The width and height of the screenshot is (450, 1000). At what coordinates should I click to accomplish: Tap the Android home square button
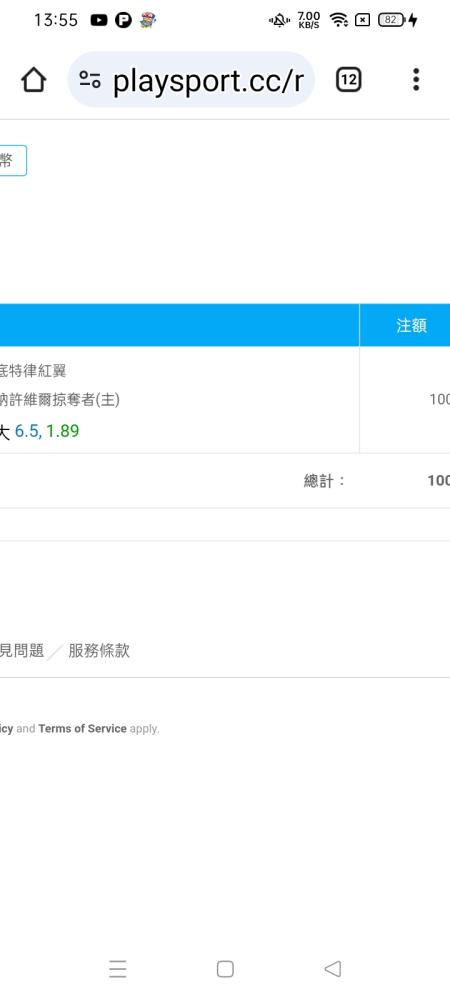tap(225, 969)
